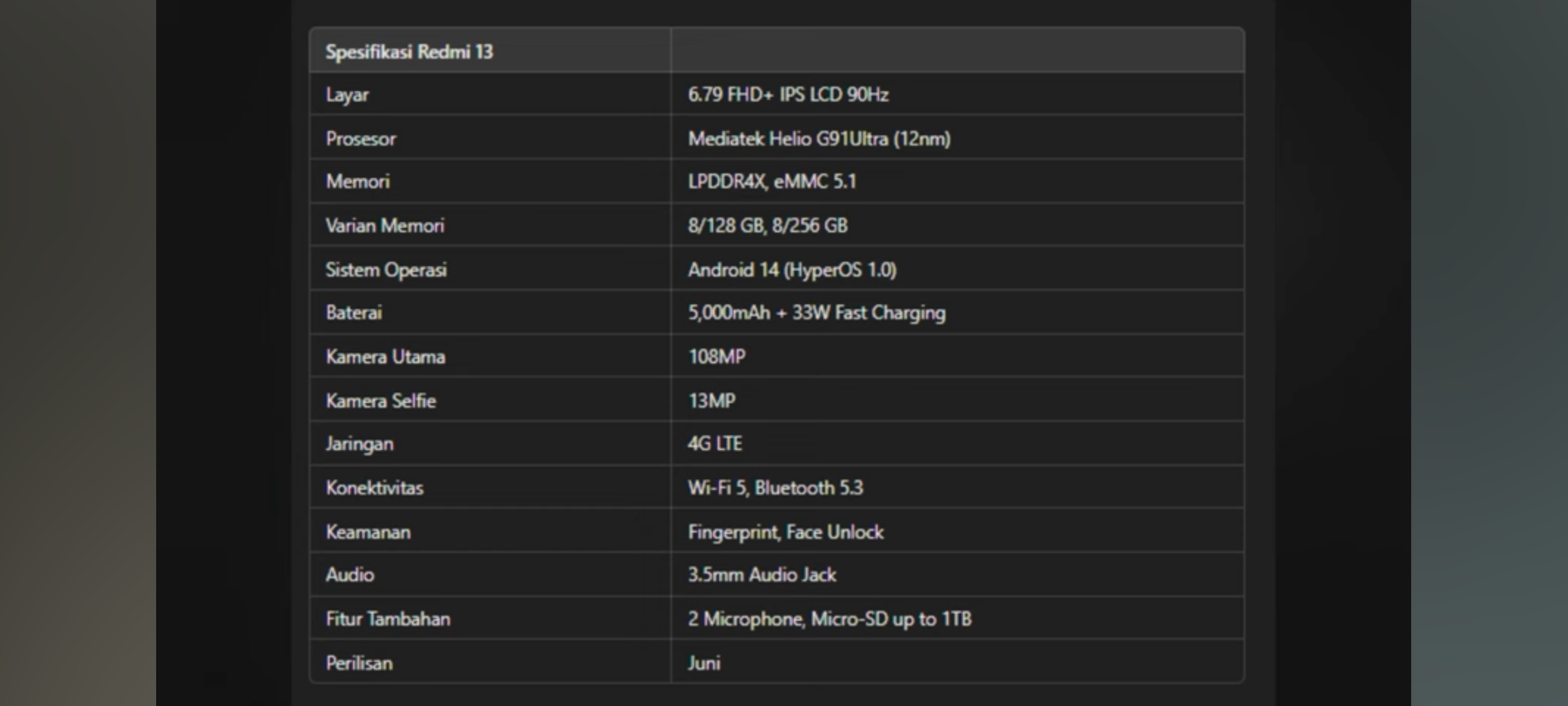The height and width of the screenshot is (706, 1568).
Task: Select the "3.5mm Audio Jack" cell
Action: coord(762,575)
